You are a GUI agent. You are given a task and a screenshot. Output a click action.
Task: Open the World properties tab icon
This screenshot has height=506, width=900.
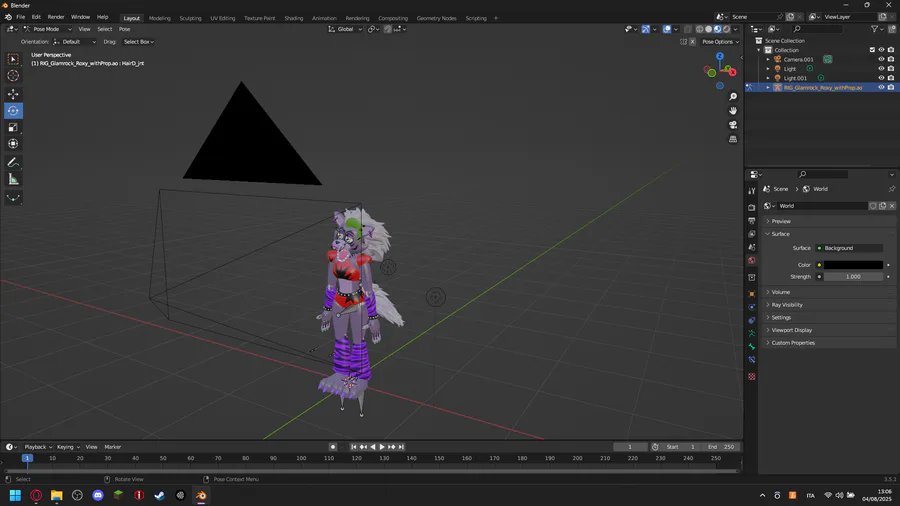click(752, 260)
